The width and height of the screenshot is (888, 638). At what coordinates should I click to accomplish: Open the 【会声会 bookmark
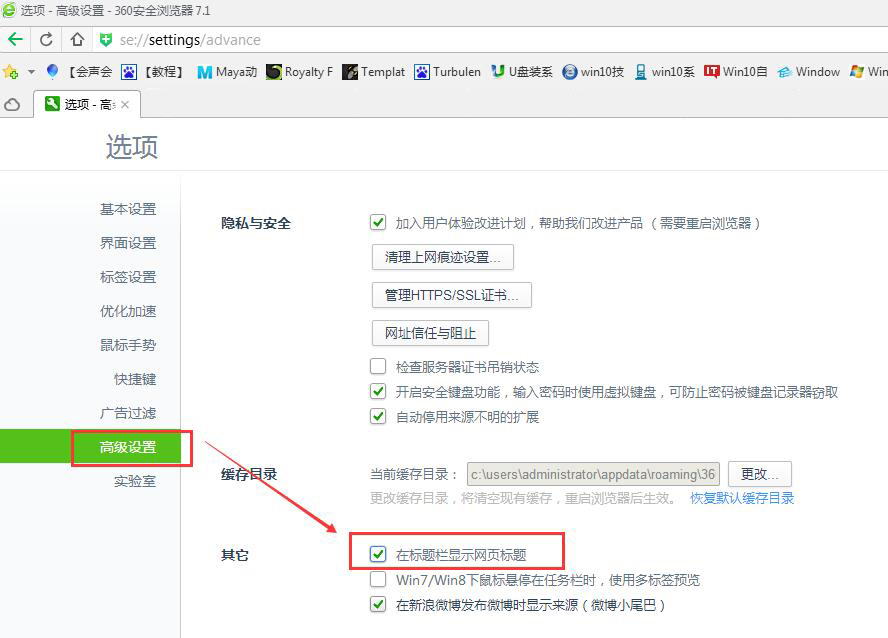coord(90,72)
